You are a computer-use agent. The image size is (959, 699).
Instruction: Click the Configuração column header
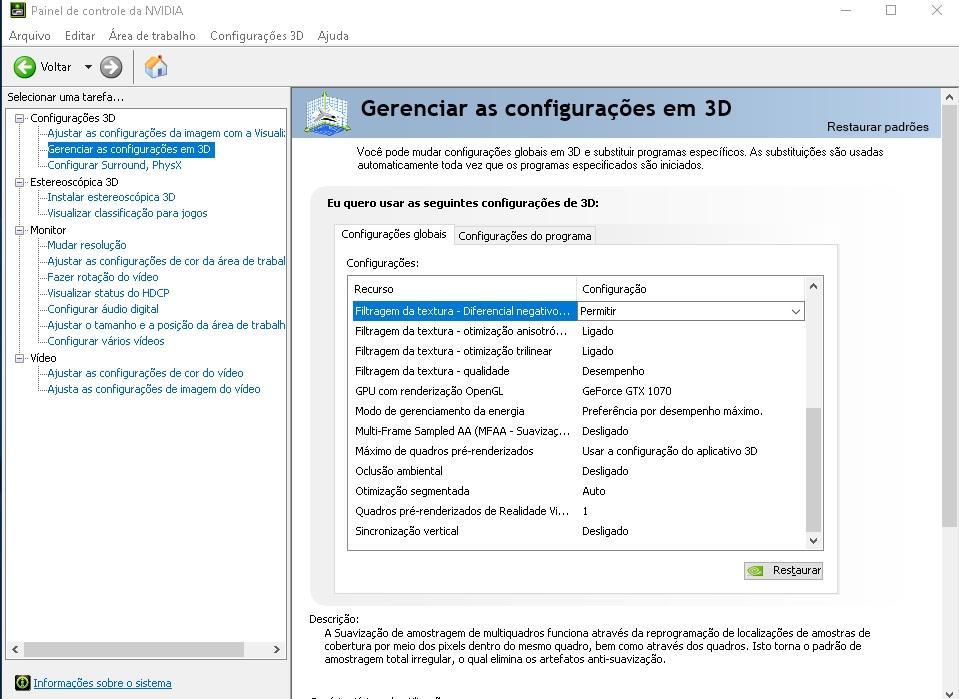point(691,289)
